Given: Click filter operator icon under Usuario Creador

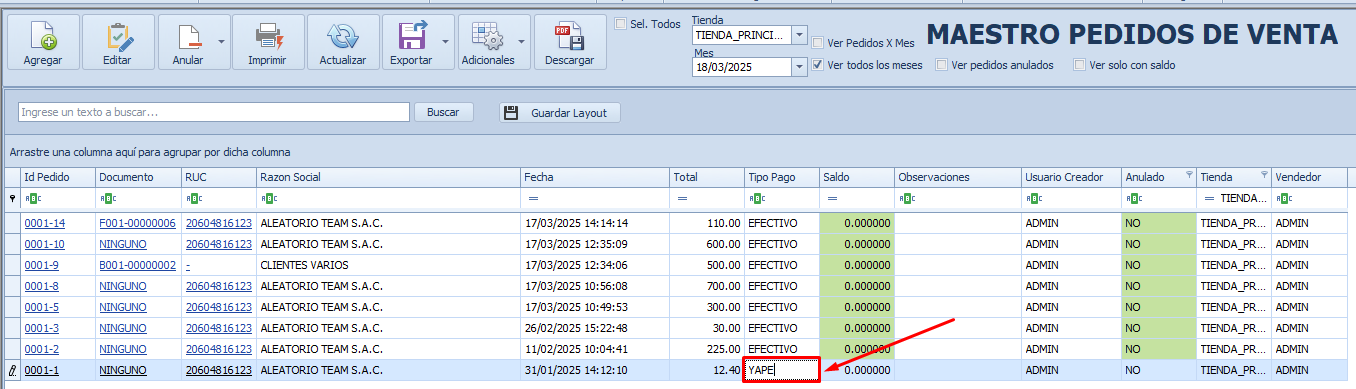Looking at the screenshot, I should [1033, 199].
